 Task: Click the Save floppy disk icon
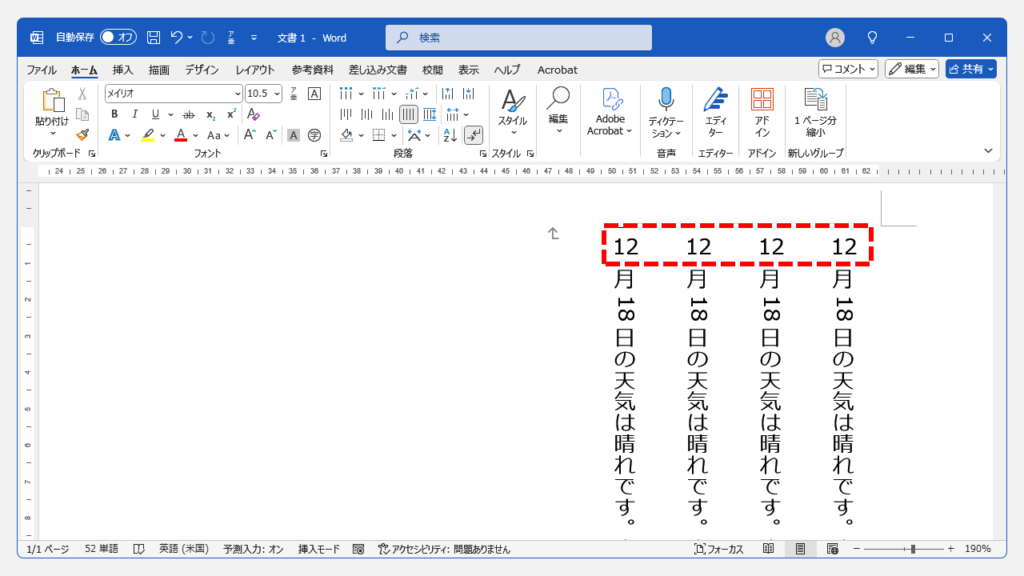tap(154, 38)
